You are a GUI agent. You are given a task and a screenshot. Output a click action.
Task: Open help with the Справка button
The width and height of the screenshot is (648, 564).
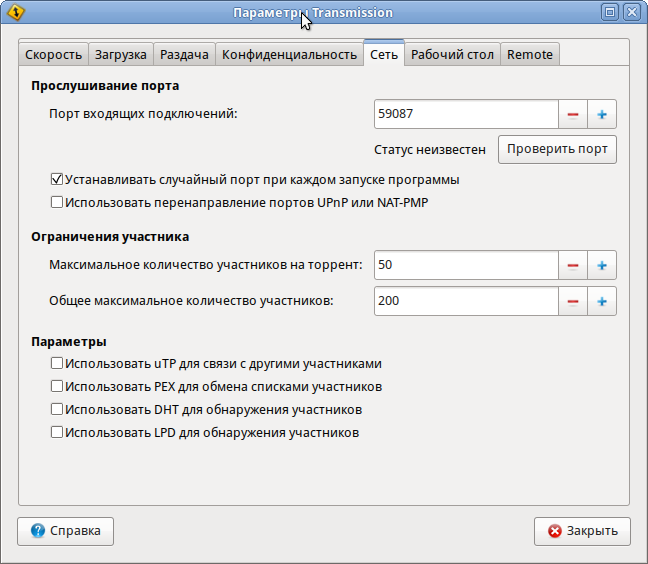click(65, 531)
